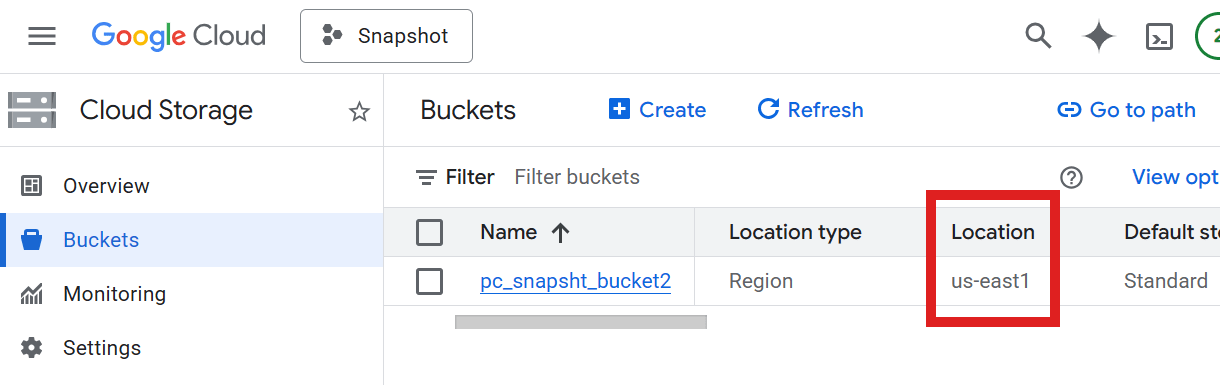Image resolution: width=1220 pixels, height=385 pixels.
Task: Open the hamburger navigation menu
Action: (x=42, y=37)
